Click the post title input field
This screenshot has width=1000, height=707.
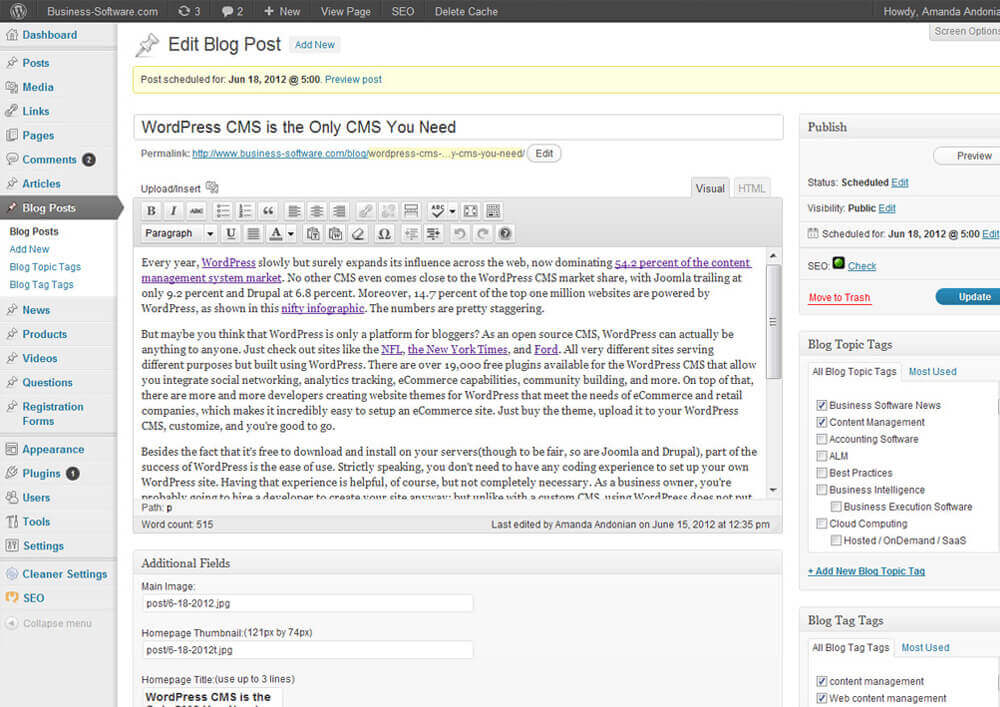click(x=458, y=127)
